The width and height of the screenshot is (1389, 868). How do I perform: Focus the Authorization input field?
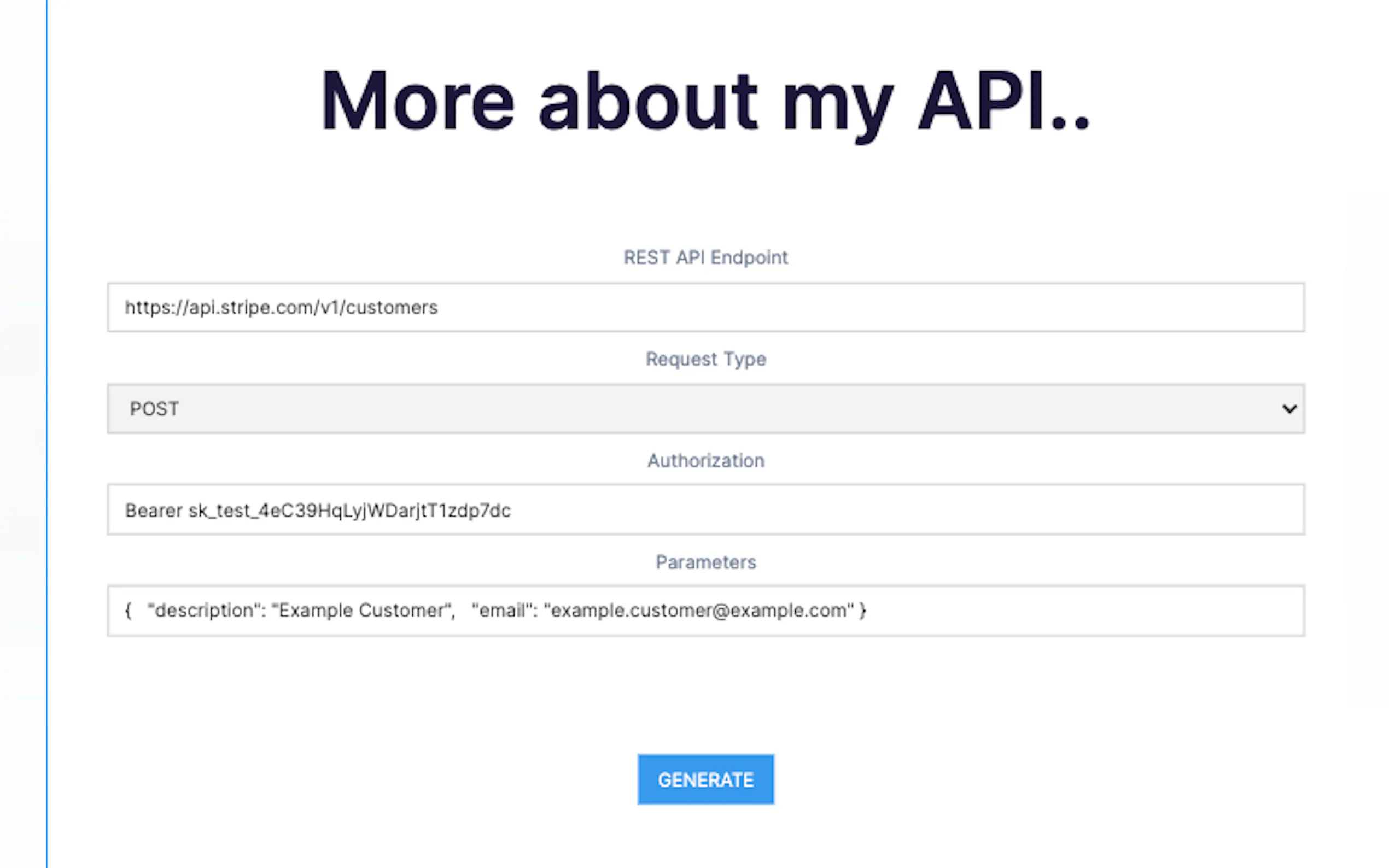tap(705, 510)
